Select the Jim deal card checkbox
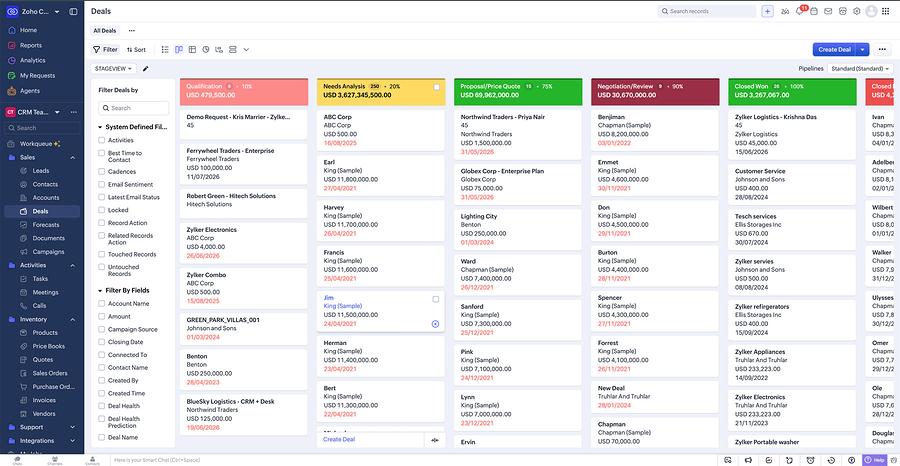 click(x=436, y=299)
